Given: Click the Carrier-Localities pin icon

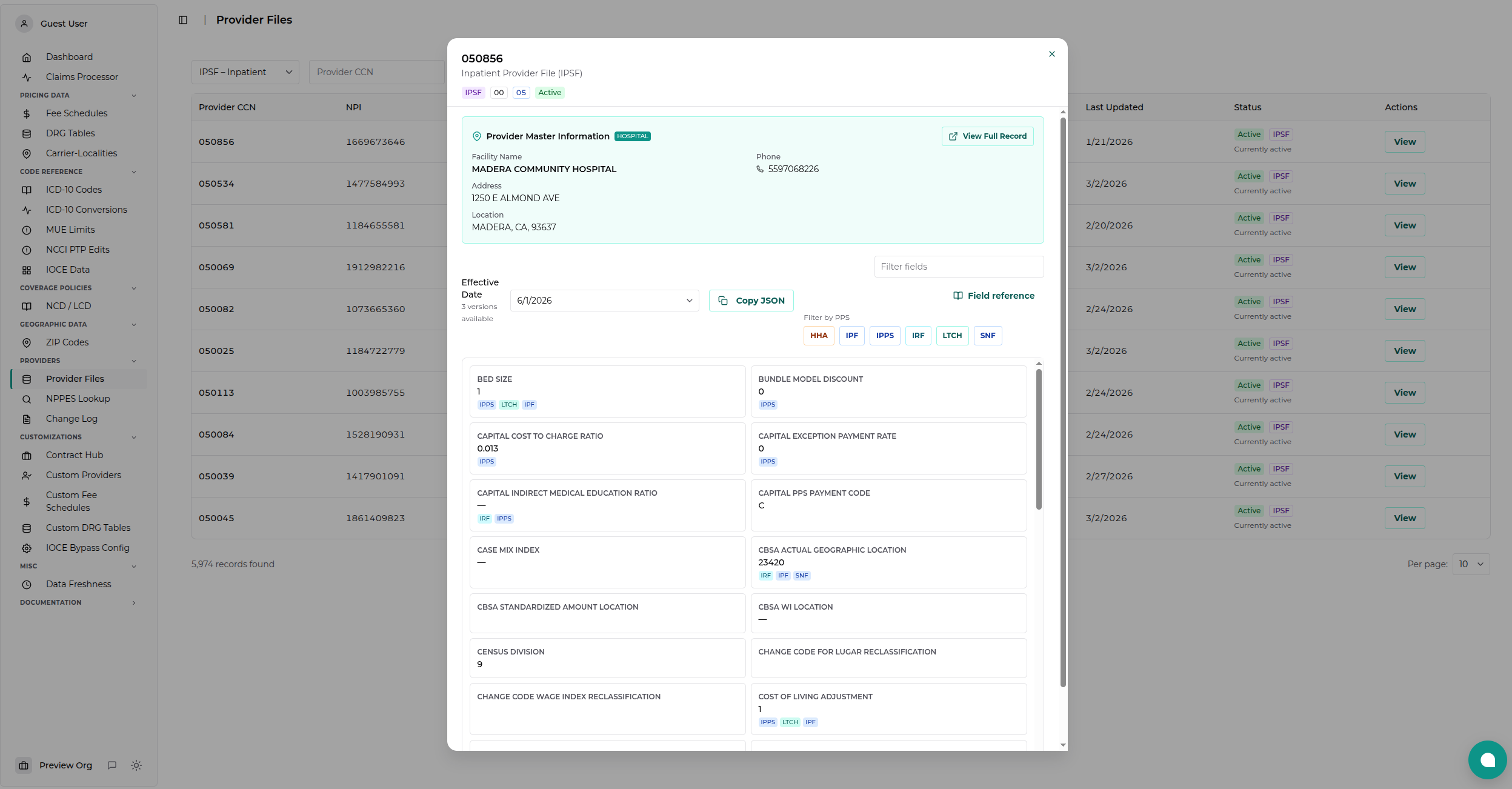Looking at the screenshot, I should (x=27, y=154).
